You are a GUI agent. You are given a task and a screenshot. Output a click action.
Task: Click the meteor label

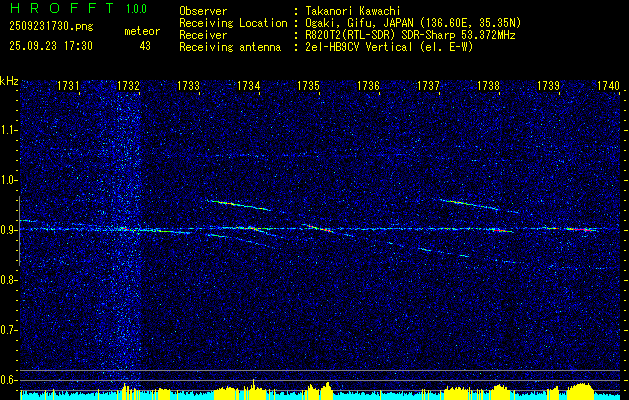142,31
